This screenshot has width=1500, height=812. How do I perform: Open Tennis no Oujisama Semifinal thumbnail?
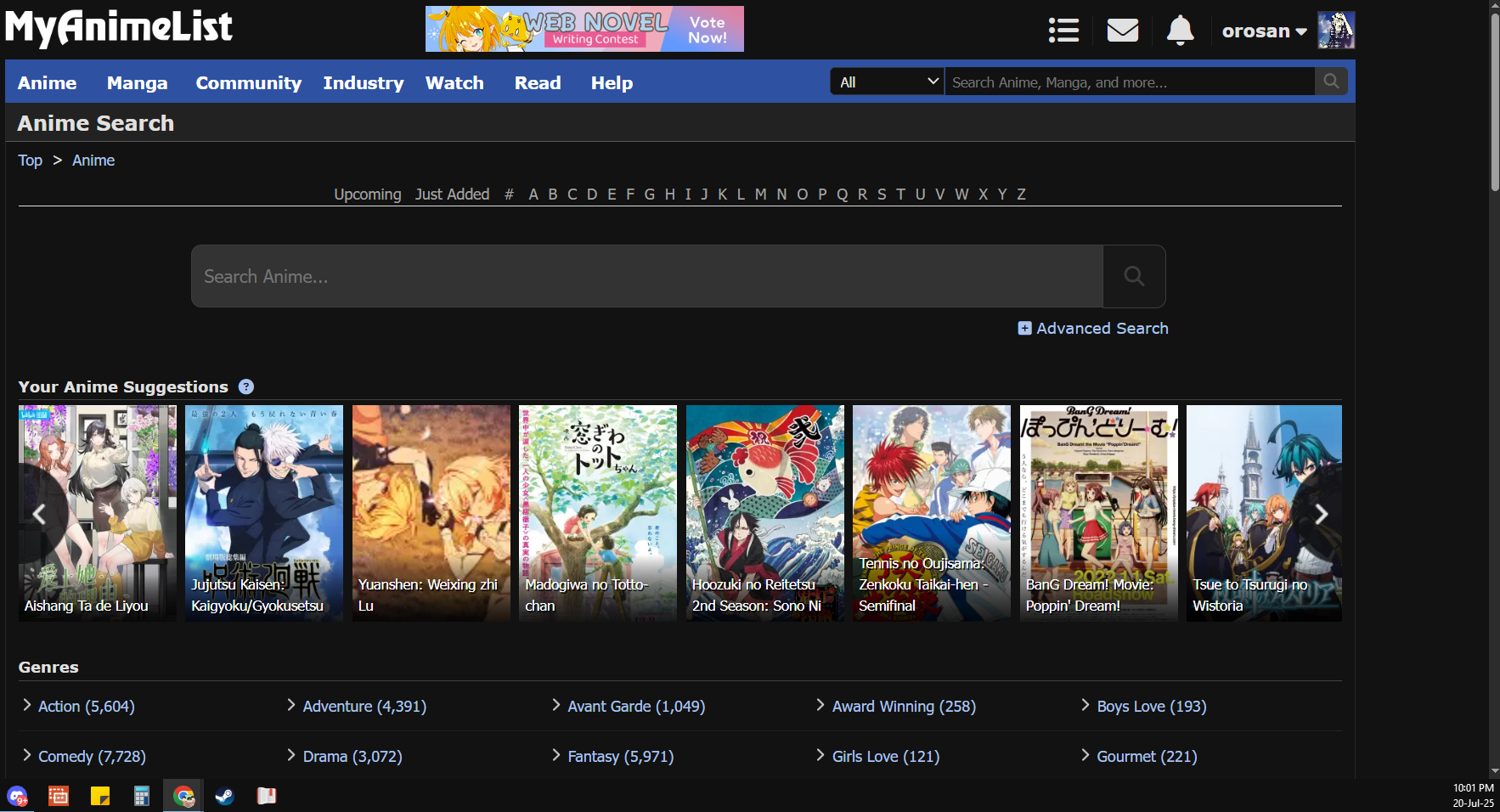pos(932,513)
